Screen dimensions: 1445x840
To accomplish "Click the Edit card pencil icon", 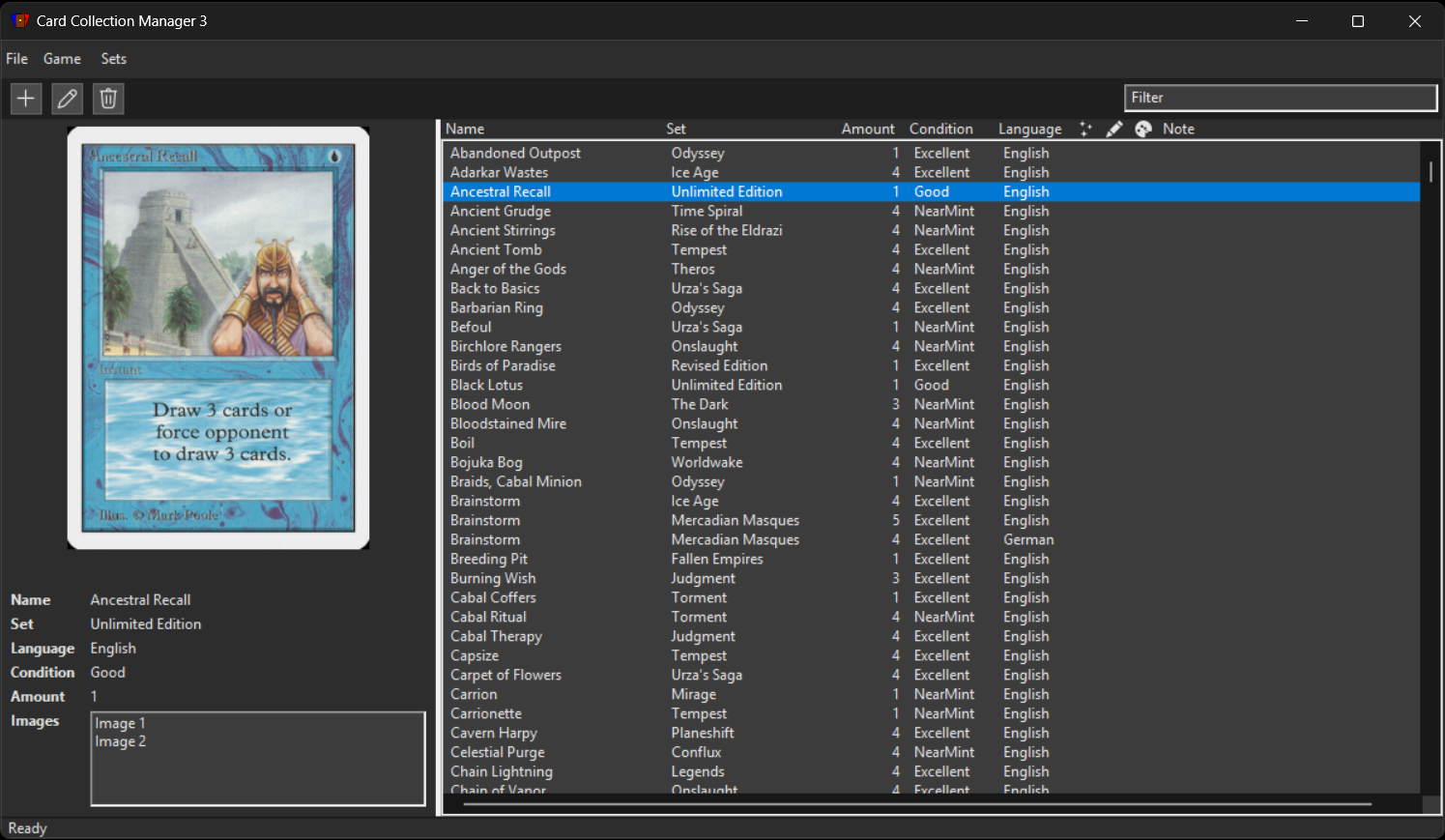I will (68, 98).
